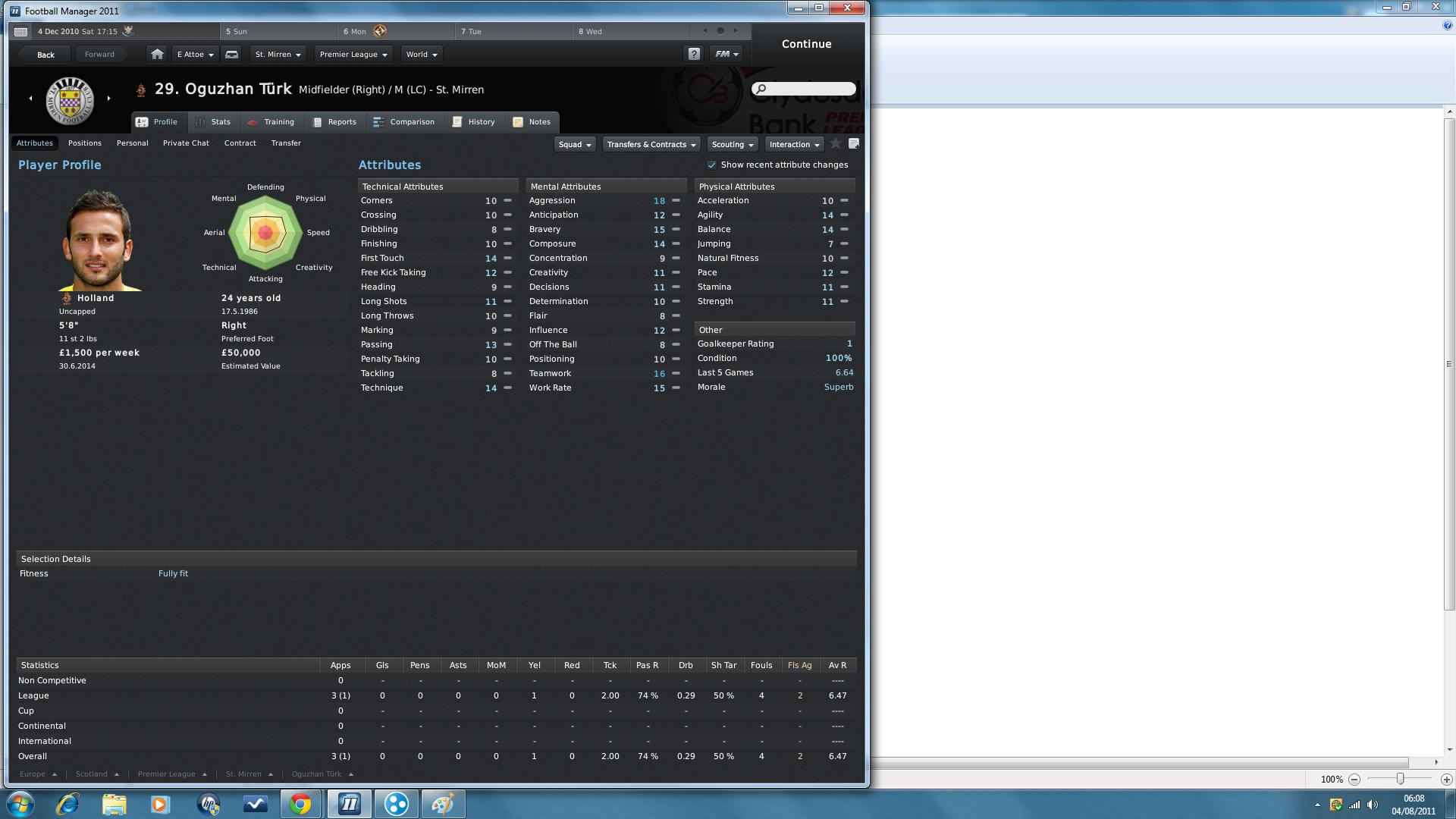1456x819 pixels.
Task: Open the World dropdown
Action: (421, 54)
